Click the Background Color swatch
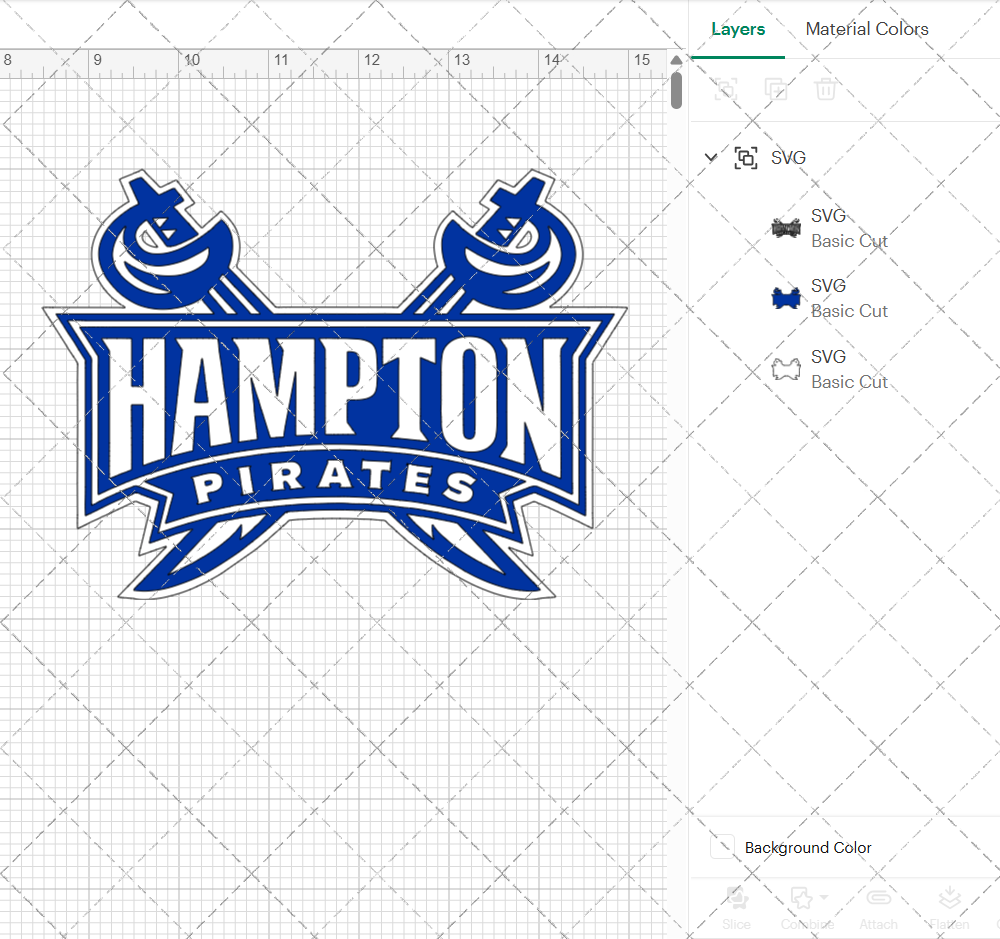The image size is (1000, 939). (x=722, y=847)
